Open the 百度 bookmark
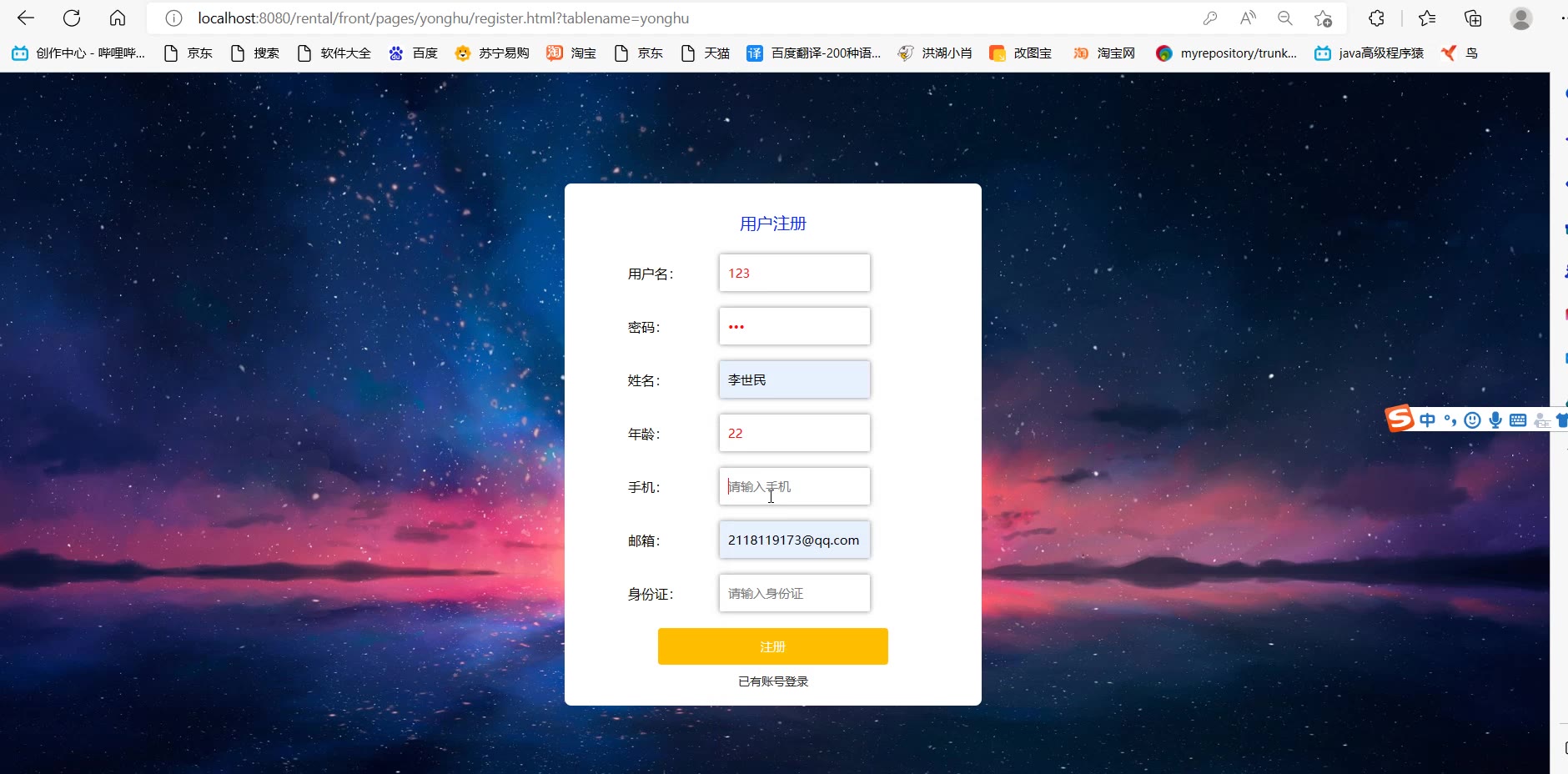This screenshot has height=774, width=1568. [413, 53]
